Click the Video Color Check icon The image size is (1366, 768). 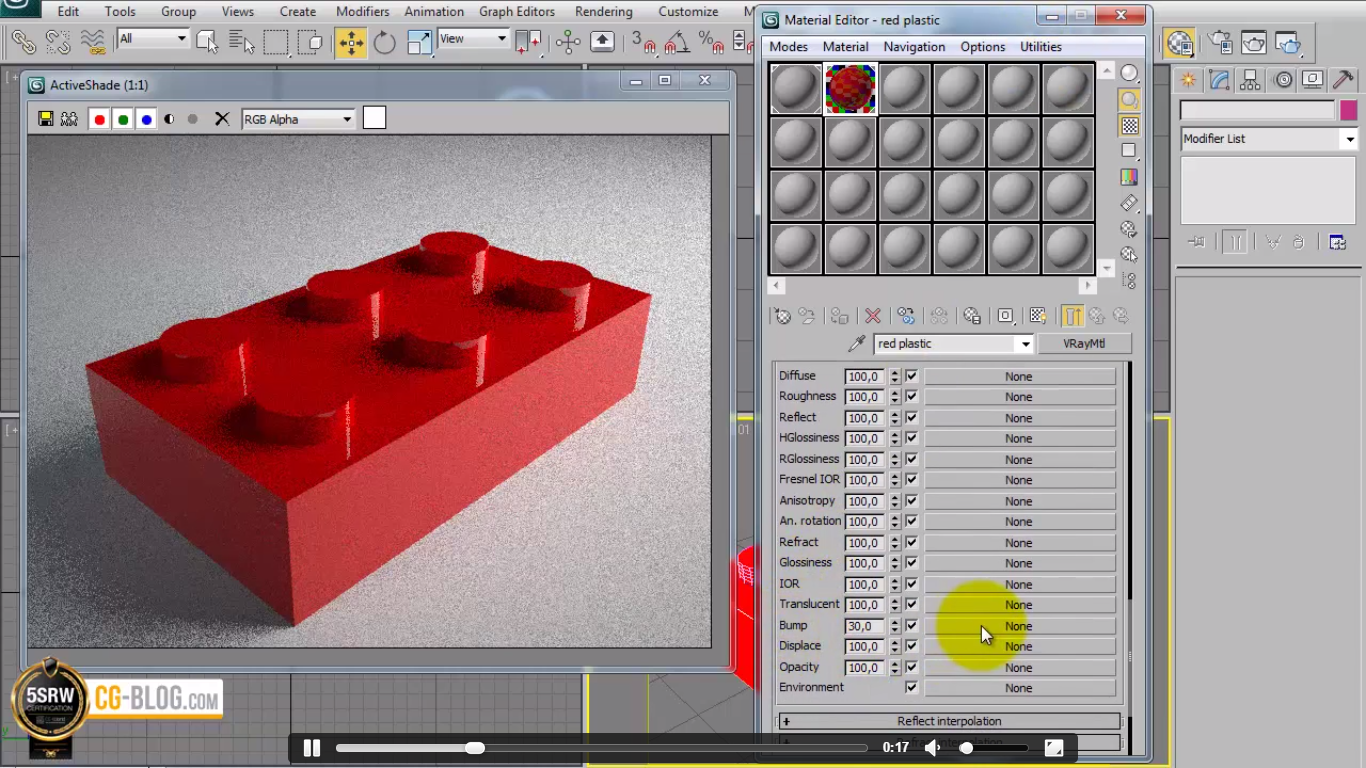(x=1129, y=177)
